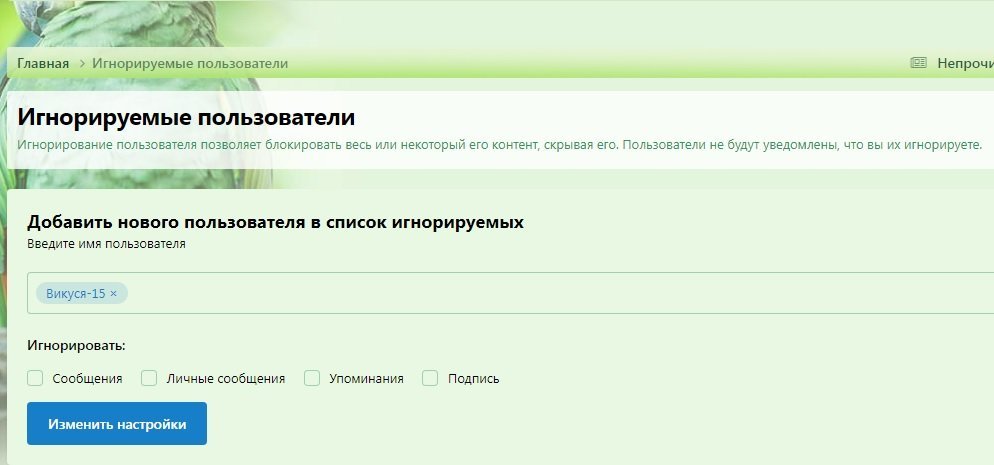Toggle the Подпись checkbox
994x465 pixels.
pos(430,378)
